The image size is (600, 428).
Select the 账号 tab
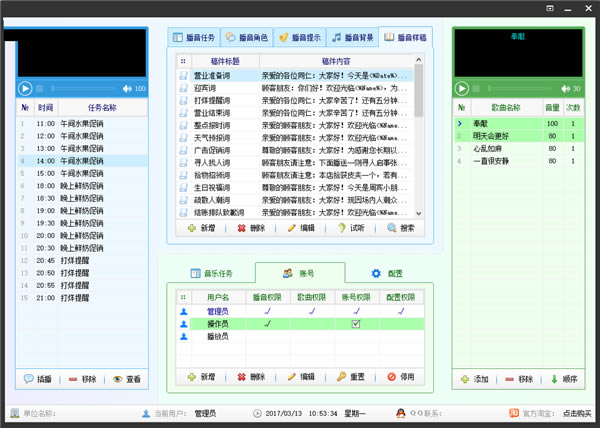click(x=300, y=273)
